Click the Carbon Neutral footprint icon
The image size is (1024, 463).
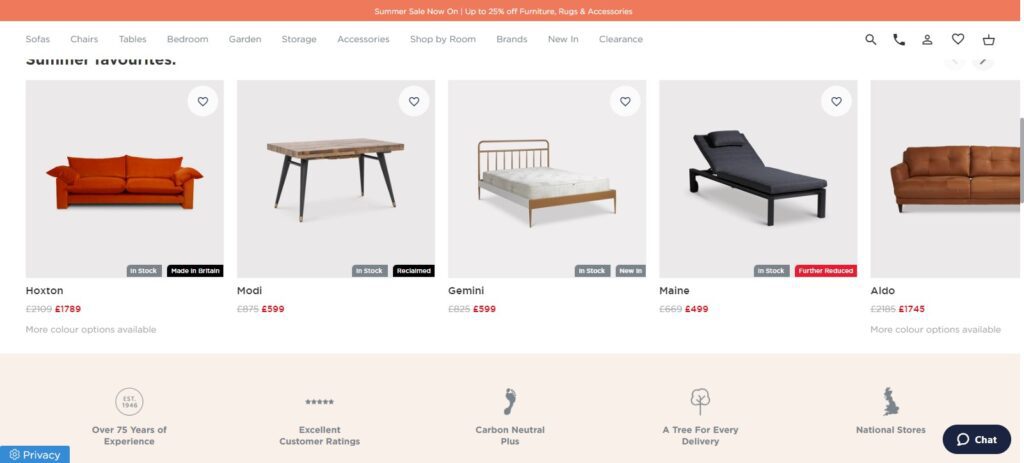(x=510, y=402)
